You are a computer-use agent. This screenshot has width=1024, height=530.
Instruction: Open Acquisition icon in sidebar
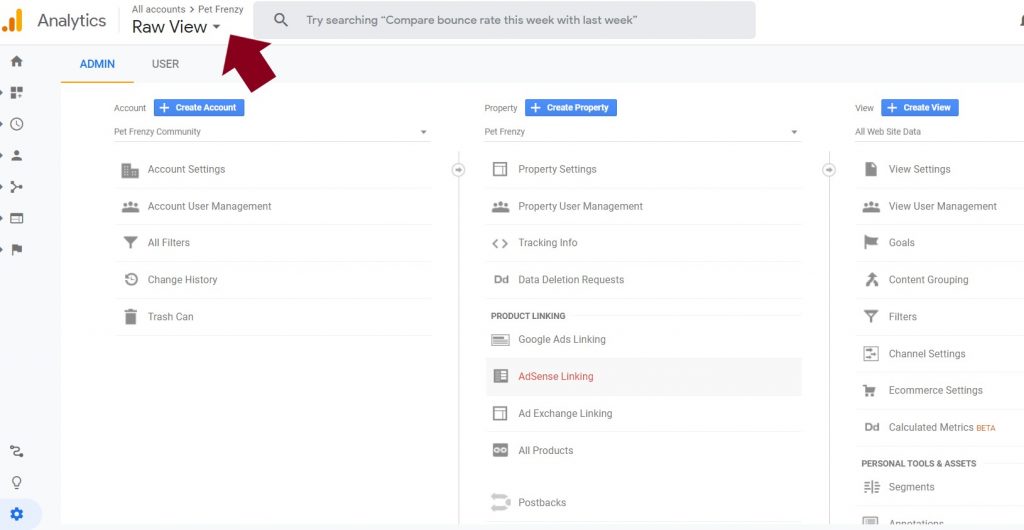(17, 187)
